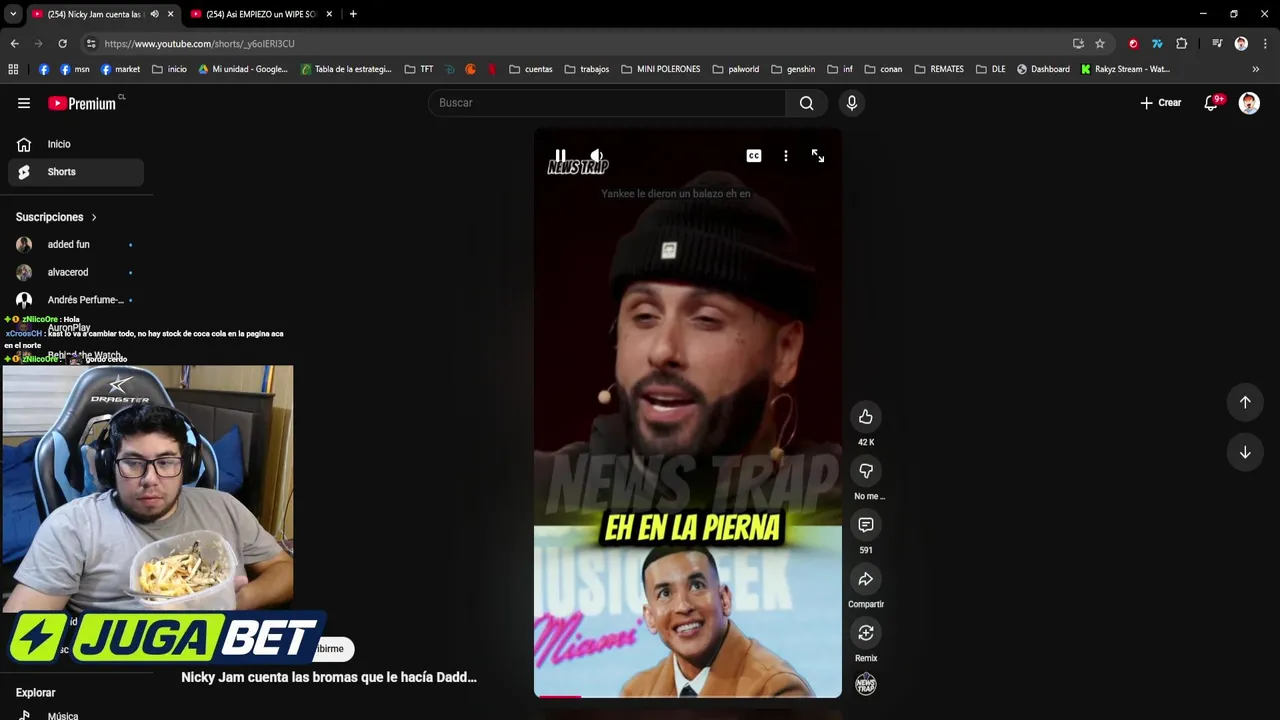Close the Asi EMPIEZO un WIPE tab
The width and height of the screenshot is (1280, 720).
tap(329, 14)
